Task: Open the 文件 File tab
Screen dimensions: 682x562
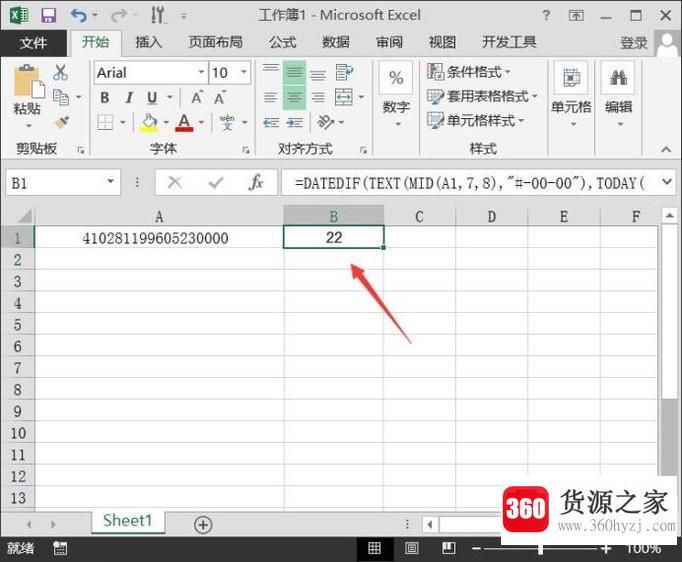Action: click(33, 43)
